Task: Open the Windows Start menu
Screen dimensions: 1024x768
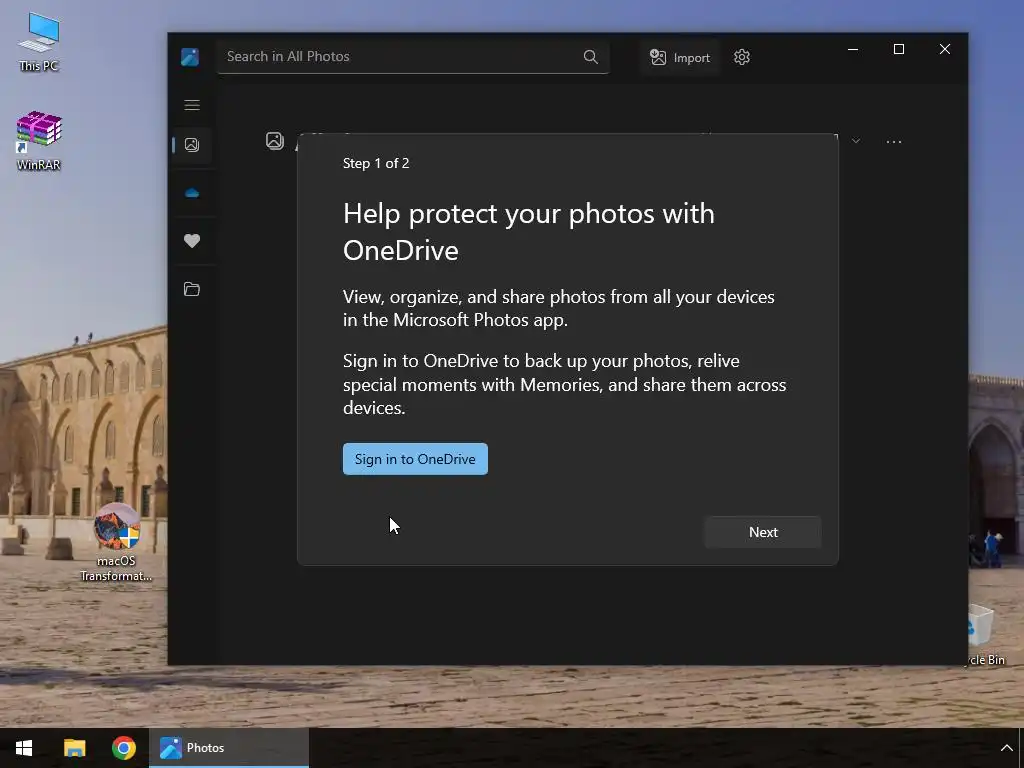Action: [24, 748]
